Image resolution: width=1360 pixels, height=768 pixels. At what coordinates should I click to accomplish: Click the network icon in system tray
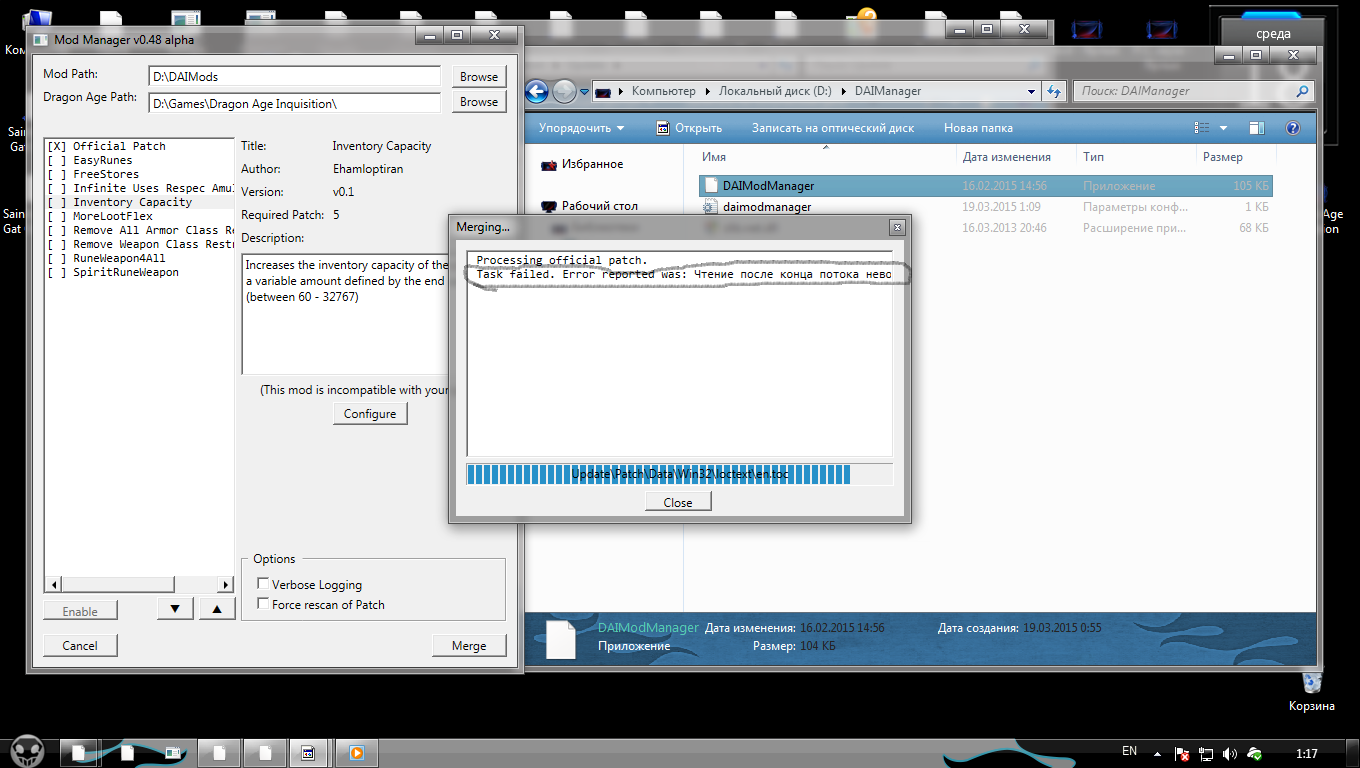1206,753
